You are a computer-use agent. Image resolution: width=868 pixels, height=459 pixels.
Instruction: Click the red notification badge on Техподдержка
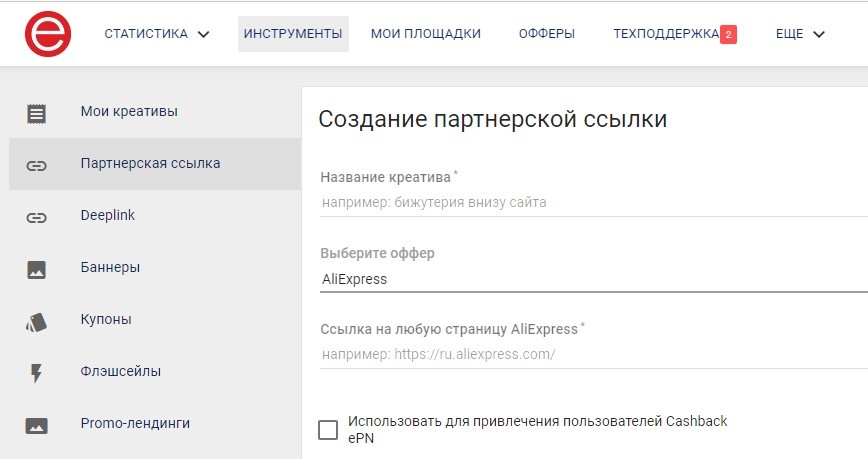(x=728, y=34)
